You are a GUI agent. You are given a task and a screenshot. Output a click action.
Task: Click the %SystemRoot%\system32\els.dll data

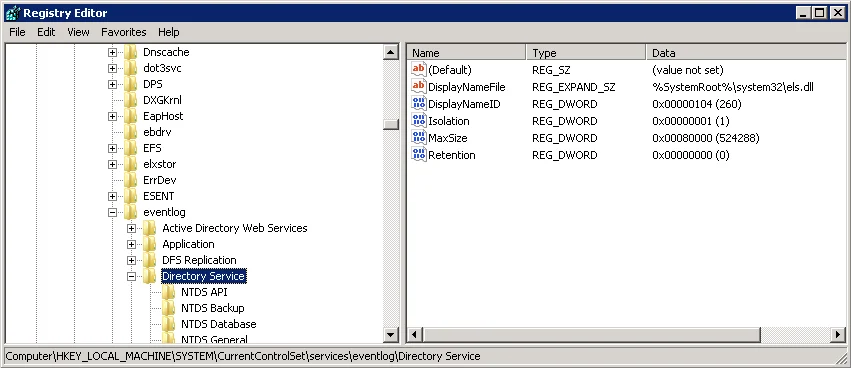click(733, 87)
